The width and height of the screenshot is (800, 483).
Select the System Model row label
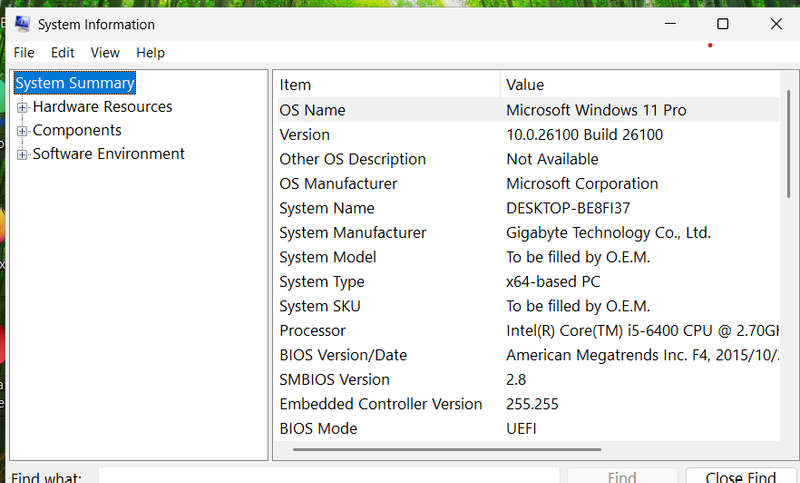[x=328, y=257]
